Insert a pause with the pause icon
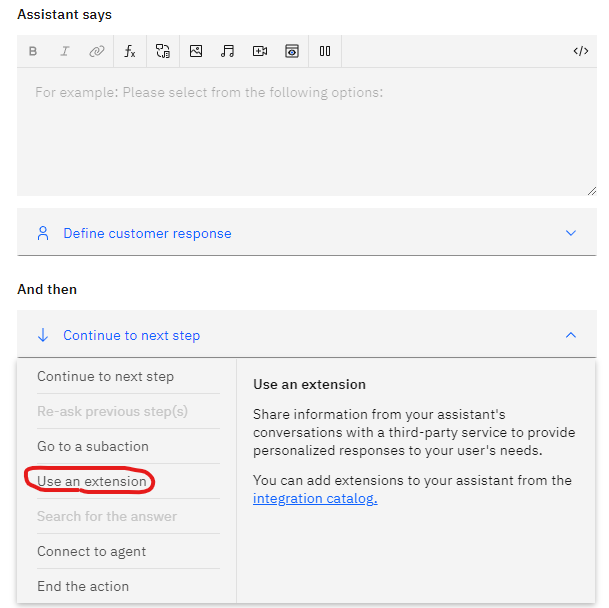The image size is (609, 608). pyautogui.click(x=325, y=51)
